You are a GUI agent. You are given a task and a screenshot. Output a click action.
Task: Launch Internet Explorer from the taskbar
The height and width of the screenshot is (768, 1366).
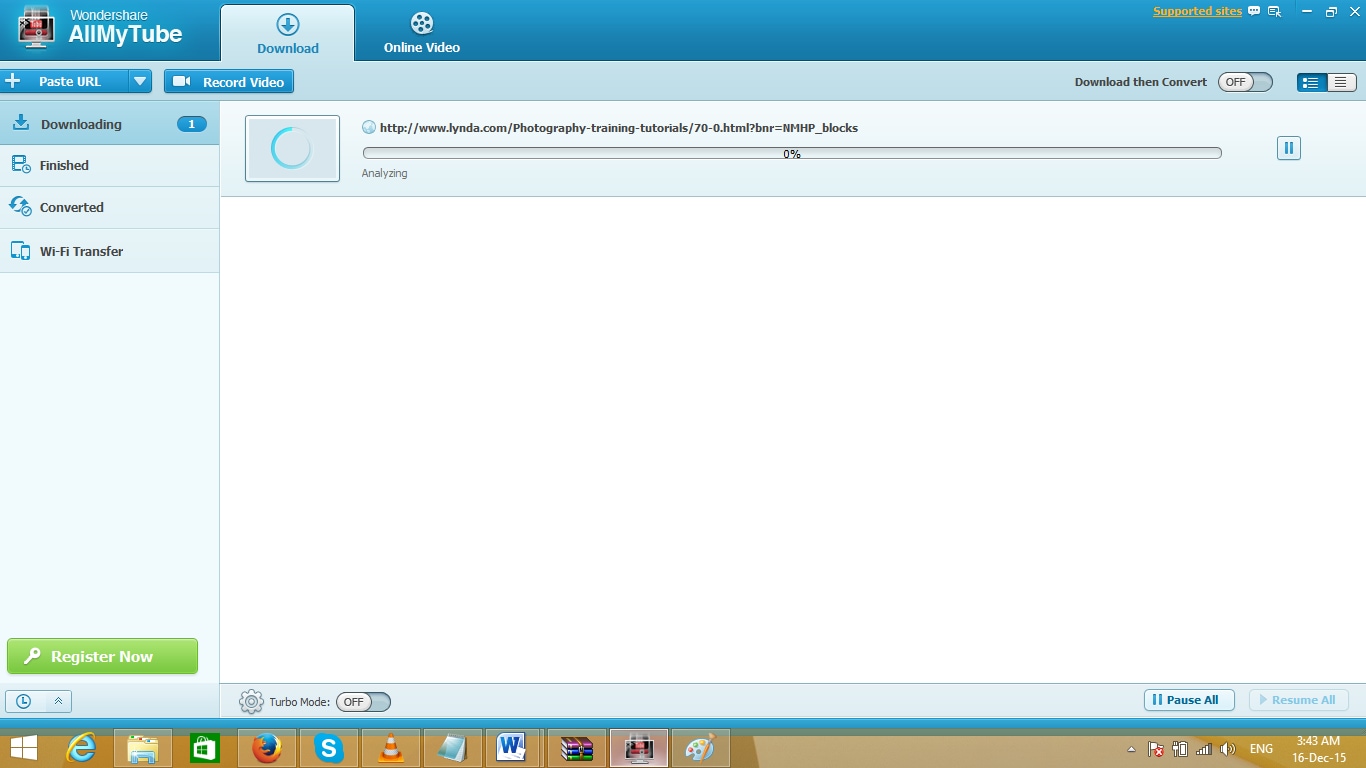[x=81, y=747]
